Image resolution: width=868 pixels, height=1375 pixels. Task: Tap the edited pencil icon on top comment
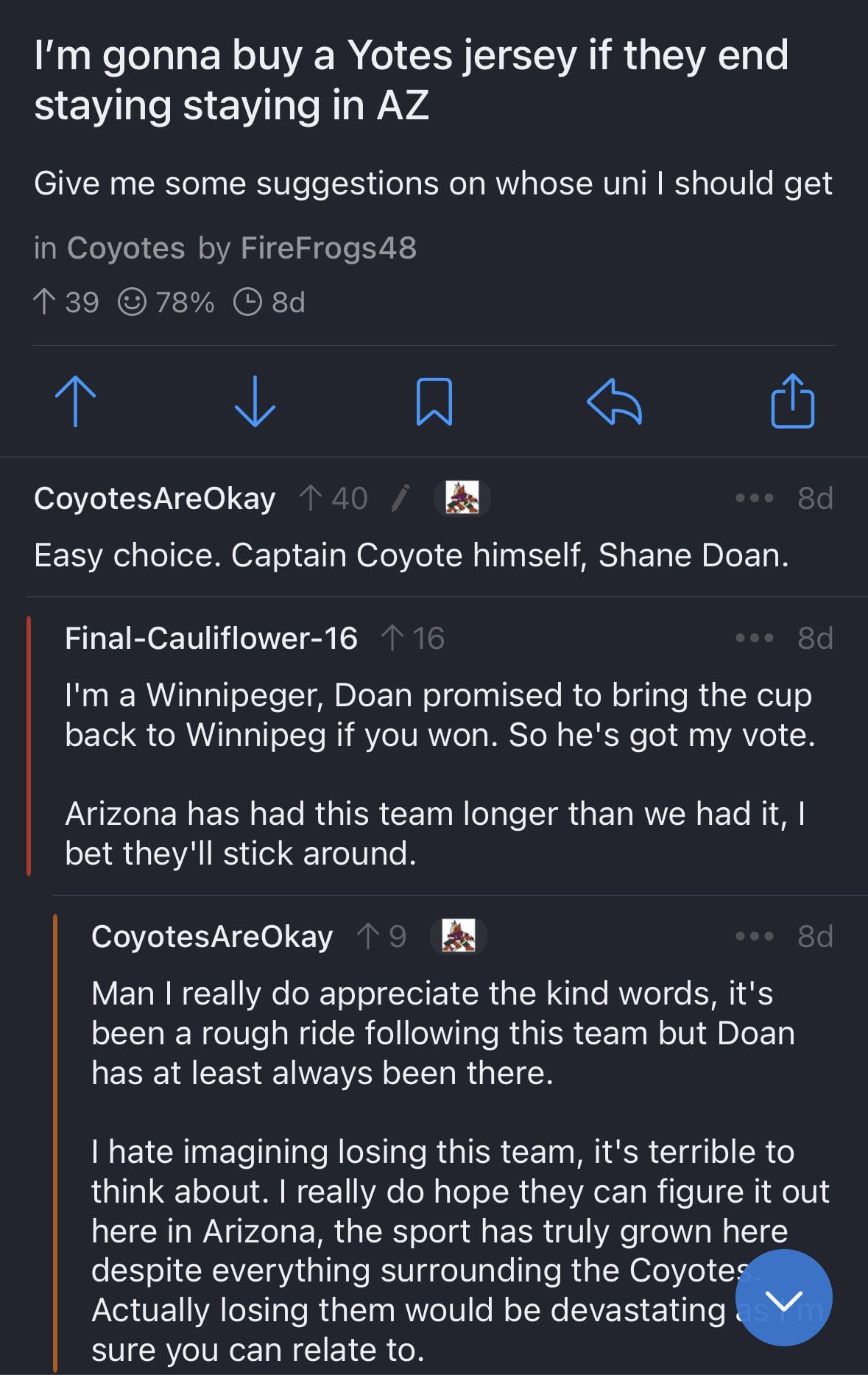point(401,499)
